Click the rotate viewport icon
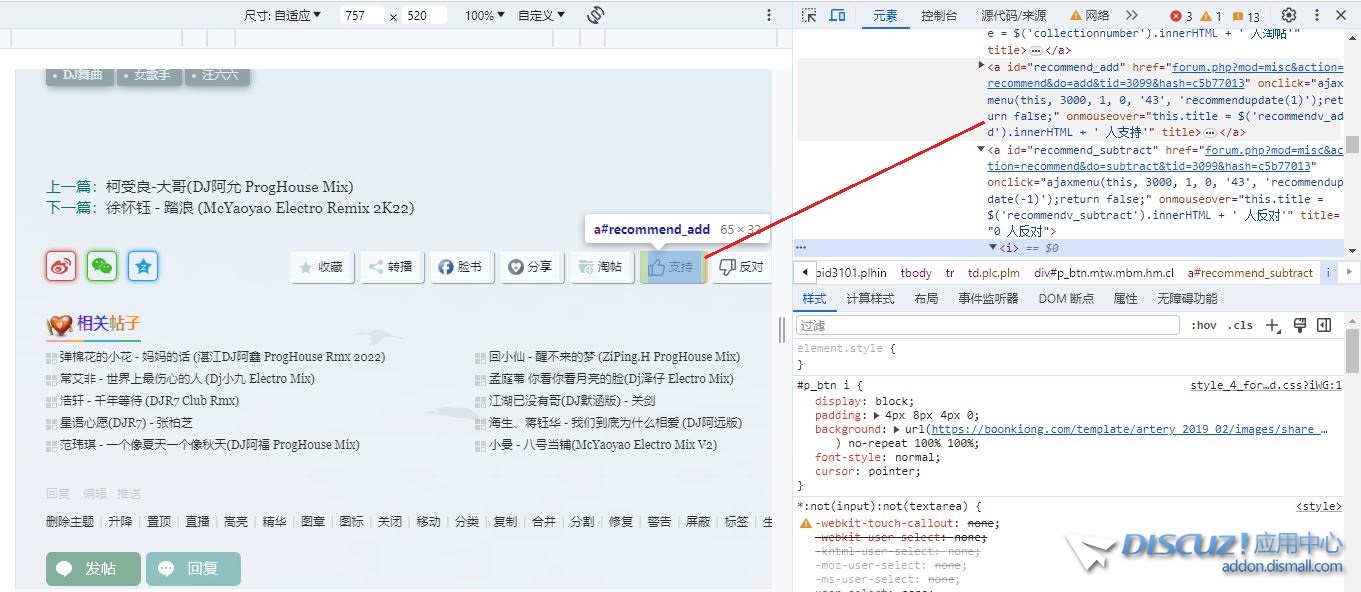The height and width of the screenshot is (592, 1361). tap(595, 15)
